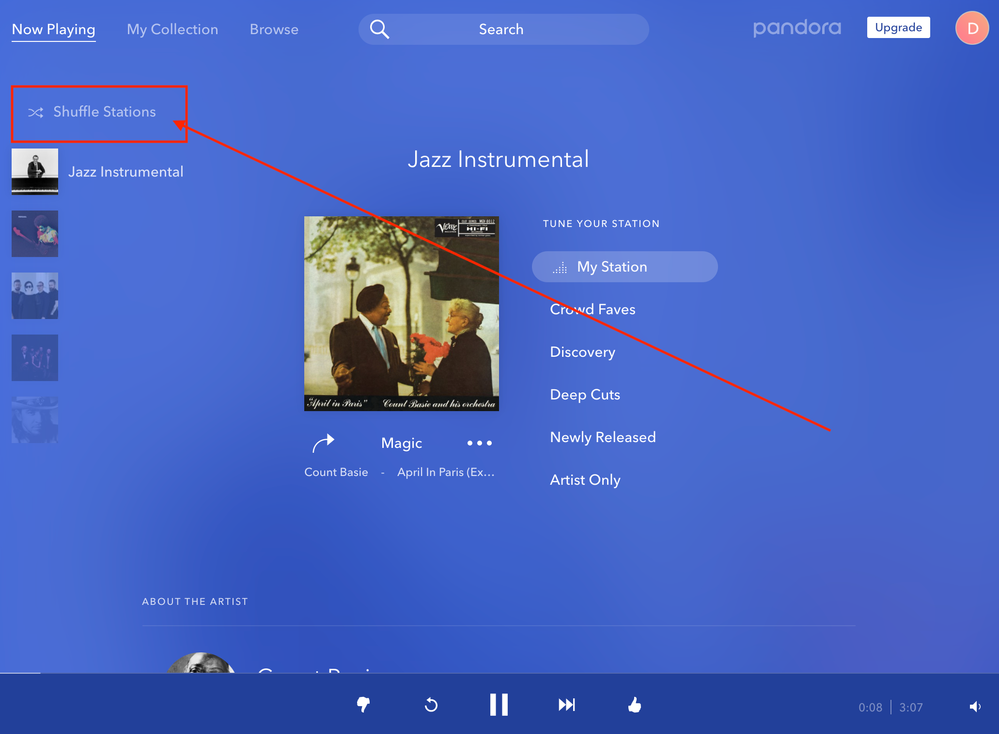
Task: Go to the Browse tab
Action: coord(274,29)
